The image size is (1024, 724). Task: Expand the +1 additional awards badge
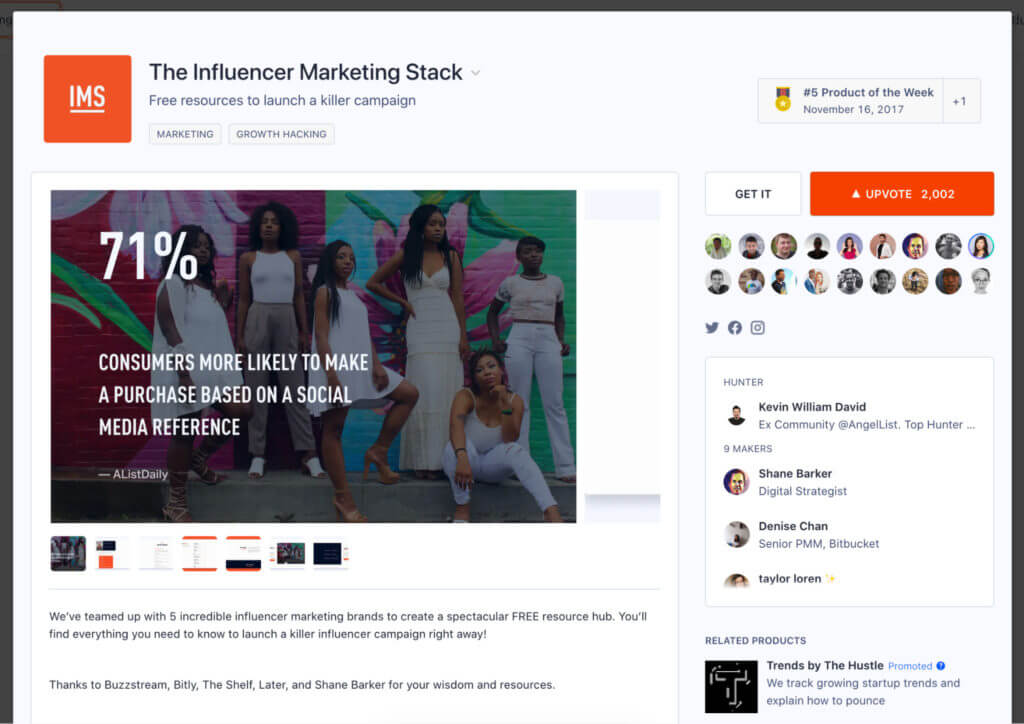(959, 99)
